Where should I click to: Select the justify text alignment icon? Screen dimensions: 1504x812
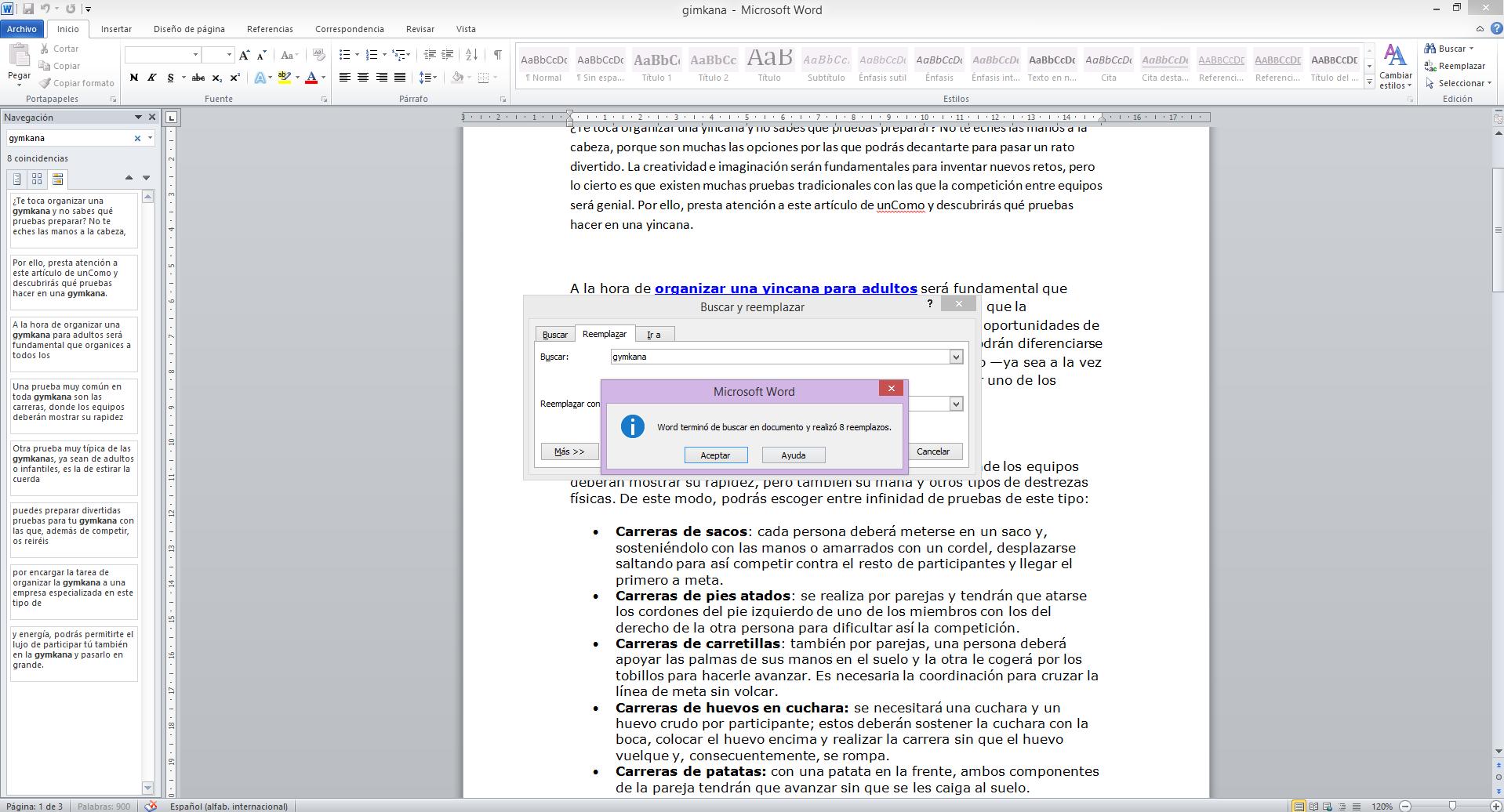tap(400, 78)
